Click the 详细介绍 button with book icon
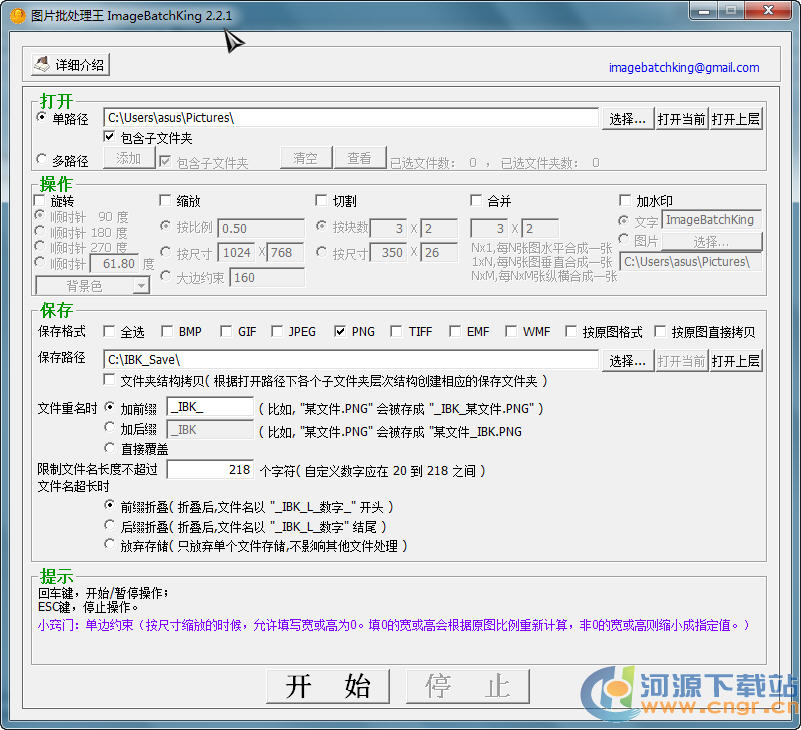801x730 pixels. (70, 65)
